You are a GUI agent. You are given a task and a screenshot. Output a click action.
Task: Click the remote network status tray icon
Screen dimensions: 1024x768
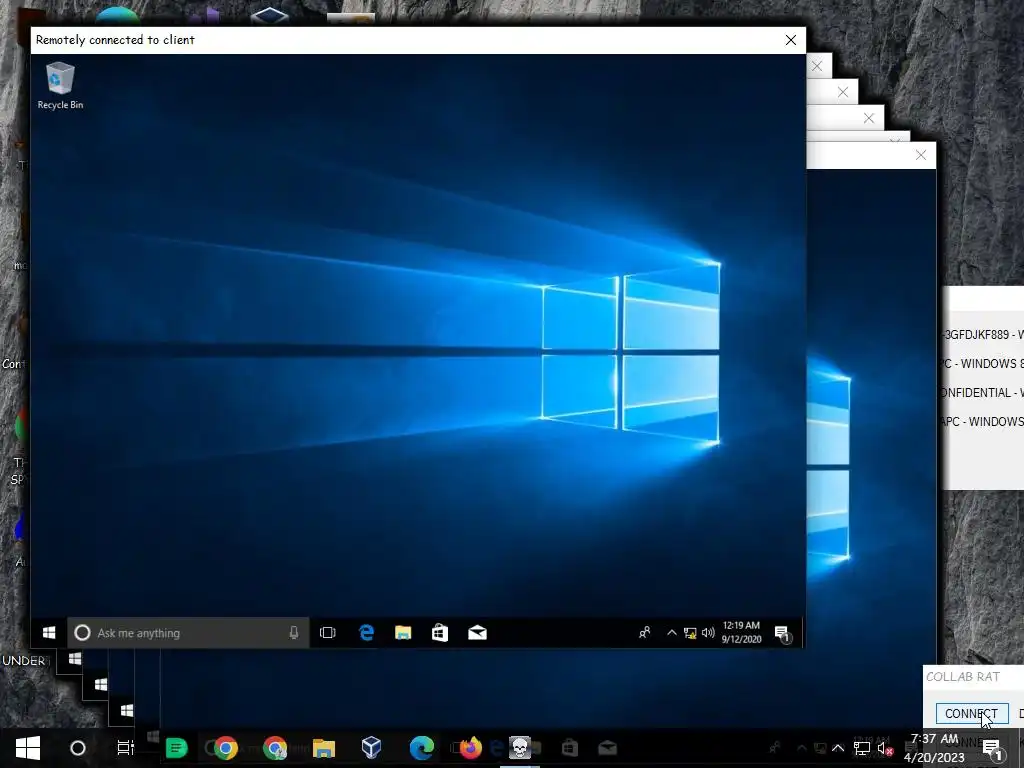[690, 633]
